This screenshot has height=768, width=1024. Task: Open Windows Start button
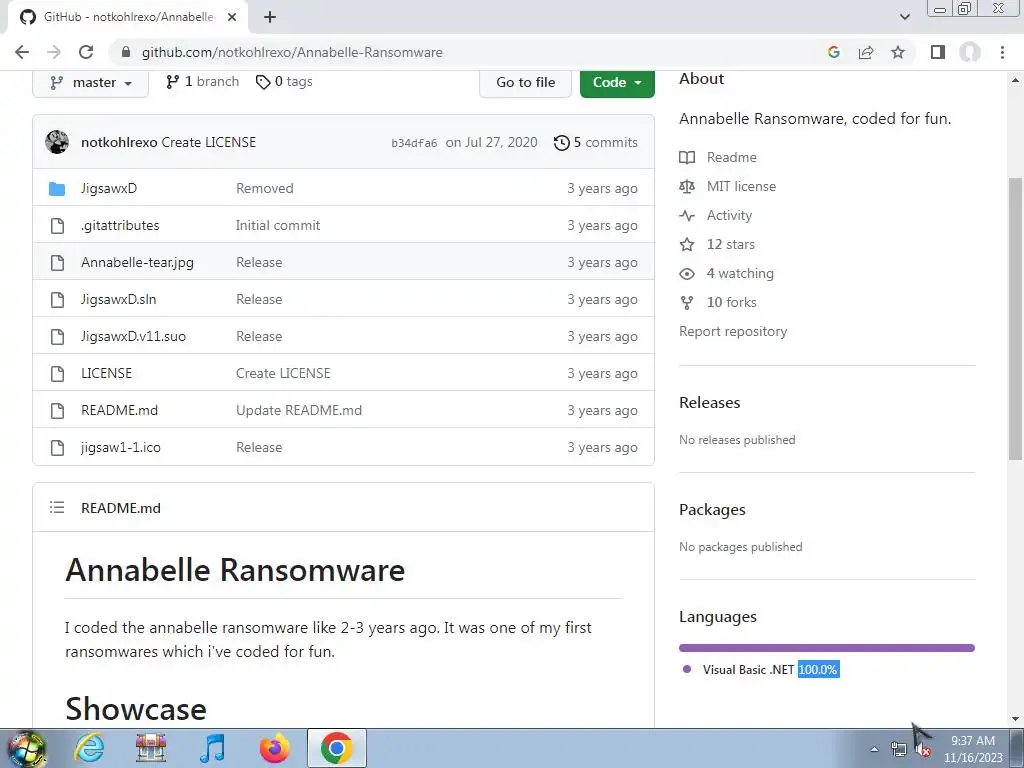[27, 748]
